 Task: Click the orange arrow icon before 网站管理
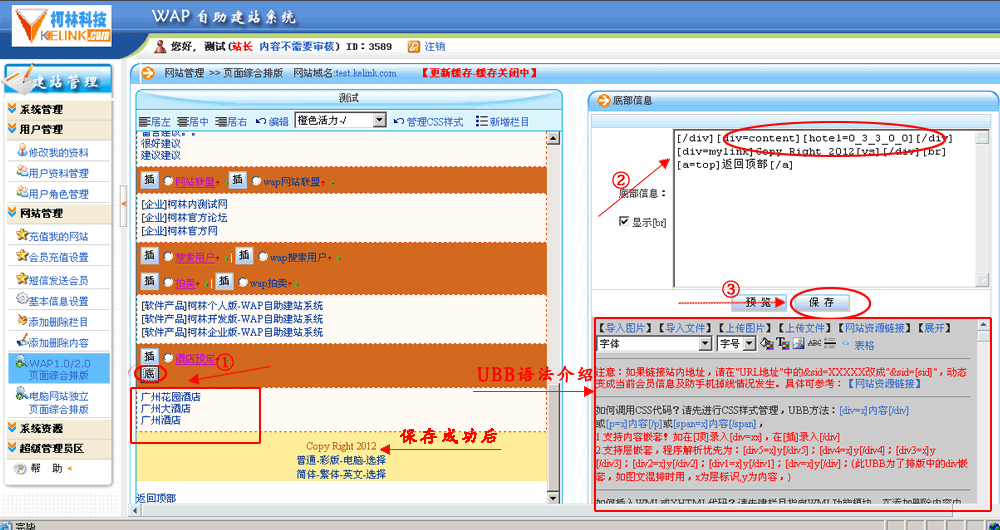point(148,73)
